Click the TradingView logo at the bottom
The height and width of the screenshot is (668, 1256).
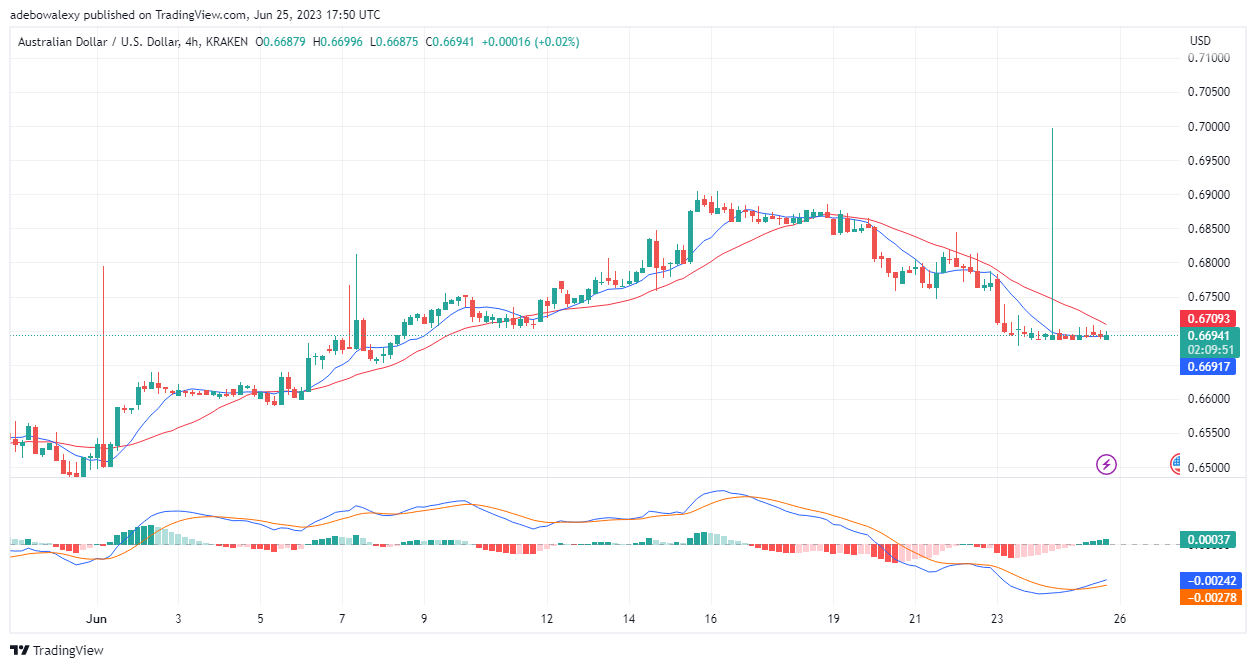[x=57, y=650]
